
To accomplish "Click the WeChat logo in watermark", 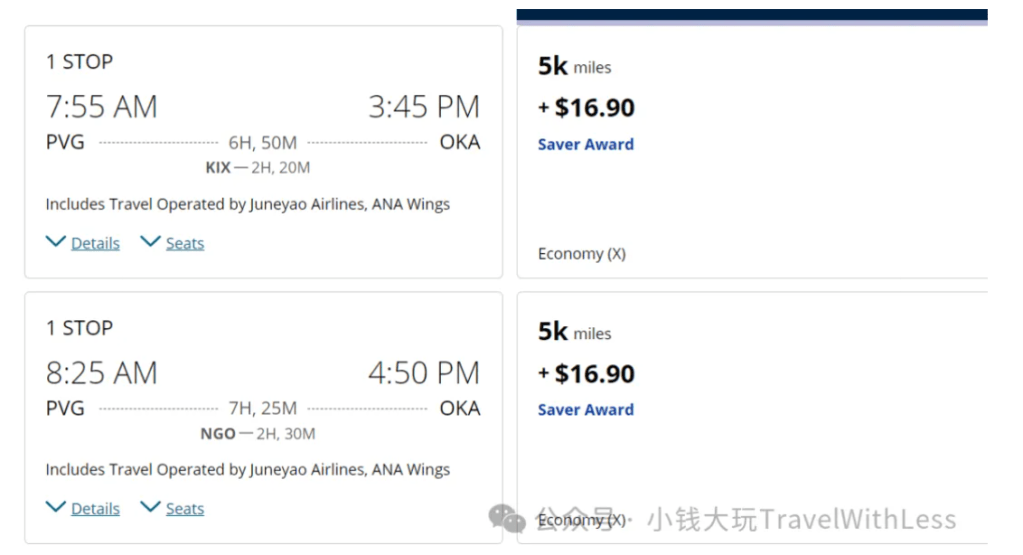I will click(507, 518).
